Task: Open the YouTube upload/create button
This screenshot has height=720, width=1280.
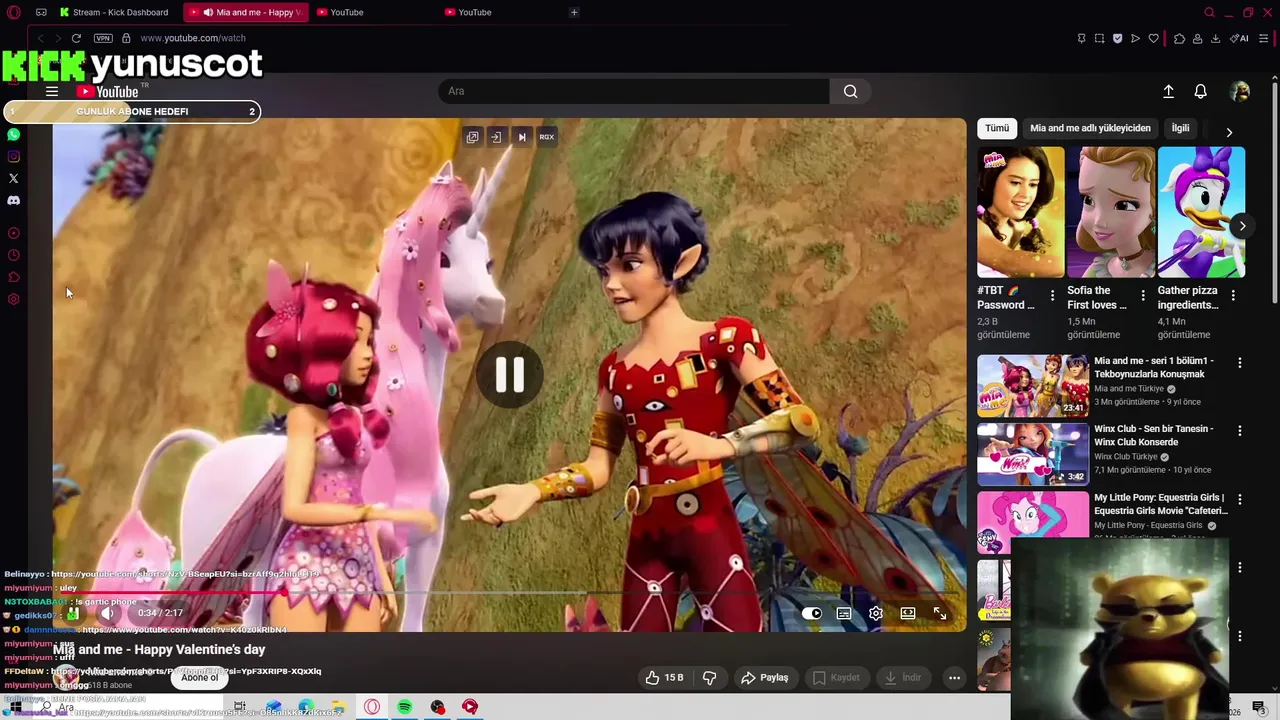Action: tap(1168, 91)
